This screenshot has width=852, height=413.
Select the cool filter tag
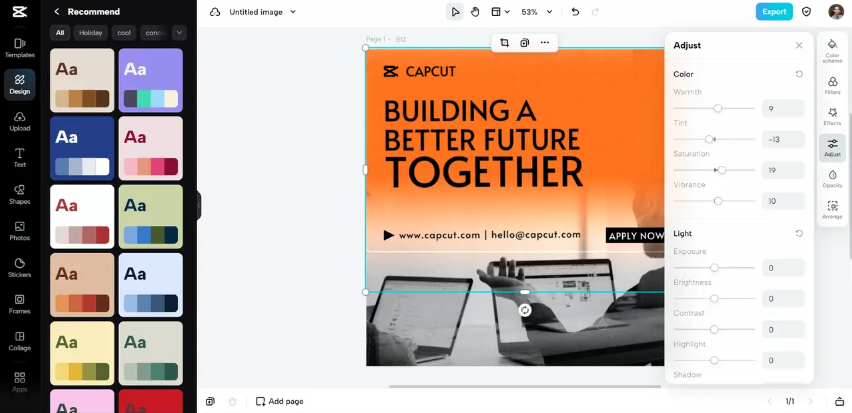coord(124,33)
